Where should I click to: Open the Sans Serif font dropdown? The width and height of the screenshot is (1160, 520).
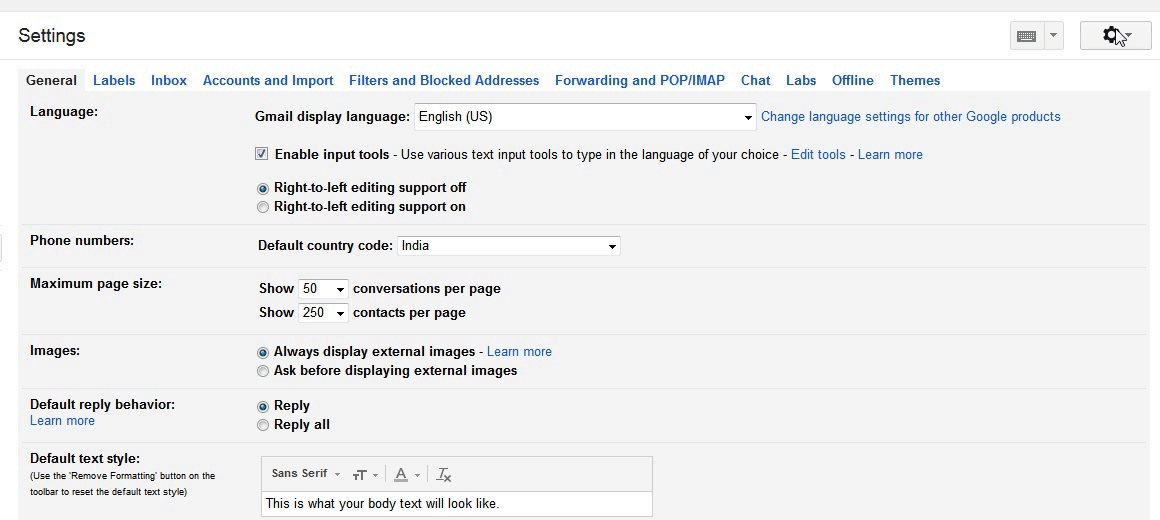point(305,474)
